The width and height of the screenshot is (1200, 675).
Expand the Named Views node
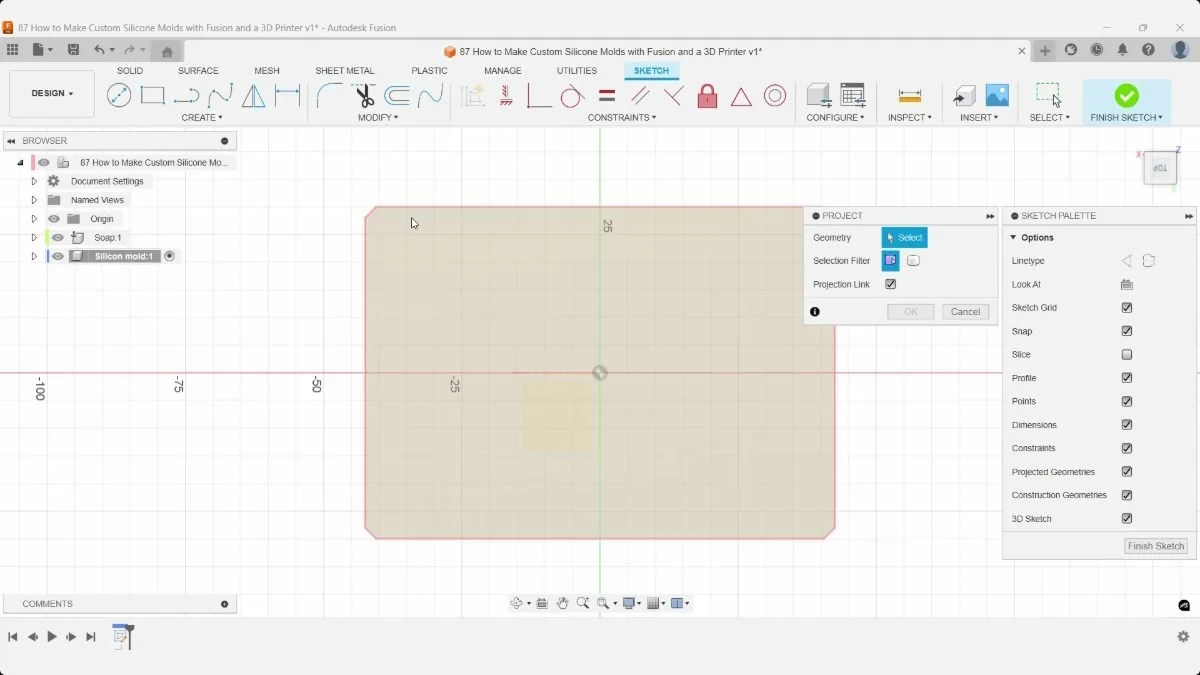[34, 200]
